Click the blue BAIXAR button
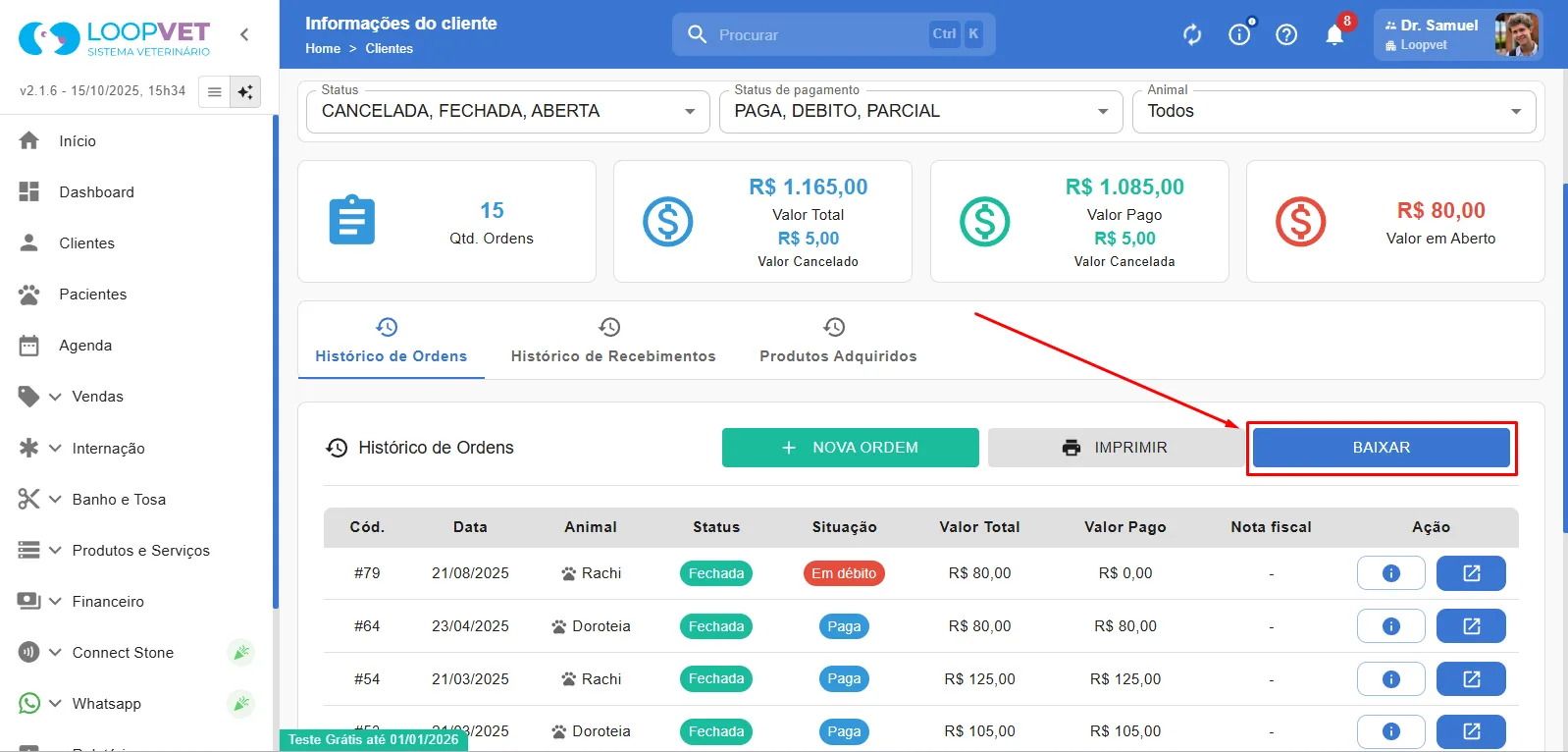The width and height of the screenshot is (1568, 752). [1382, 448]
